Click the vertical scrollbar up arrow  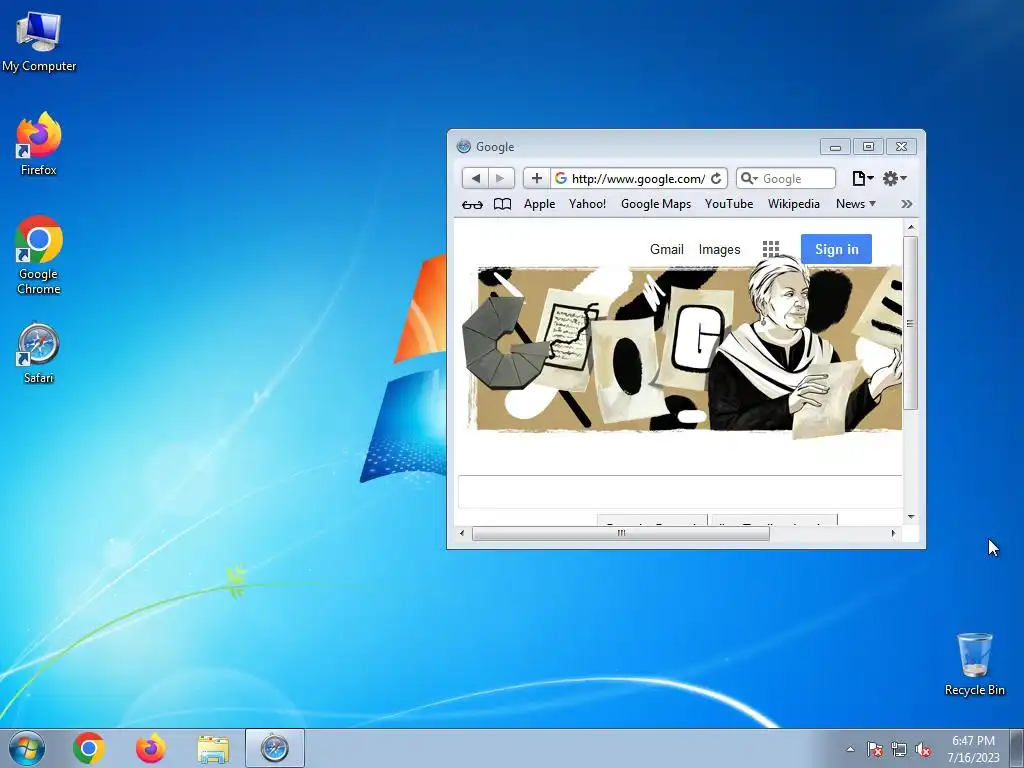click(x=911, y=227)
